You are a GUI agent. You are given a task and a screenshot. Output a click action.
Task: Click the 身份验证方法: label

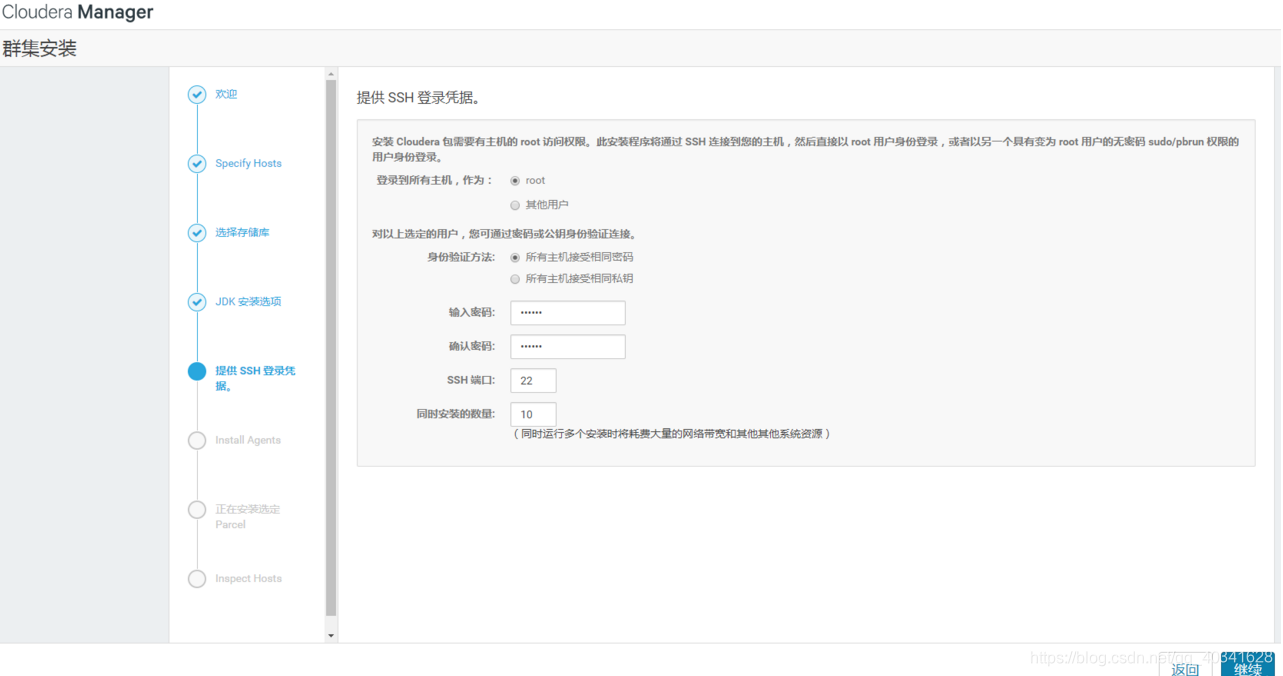pyautogui.click(x=461, y=257)
